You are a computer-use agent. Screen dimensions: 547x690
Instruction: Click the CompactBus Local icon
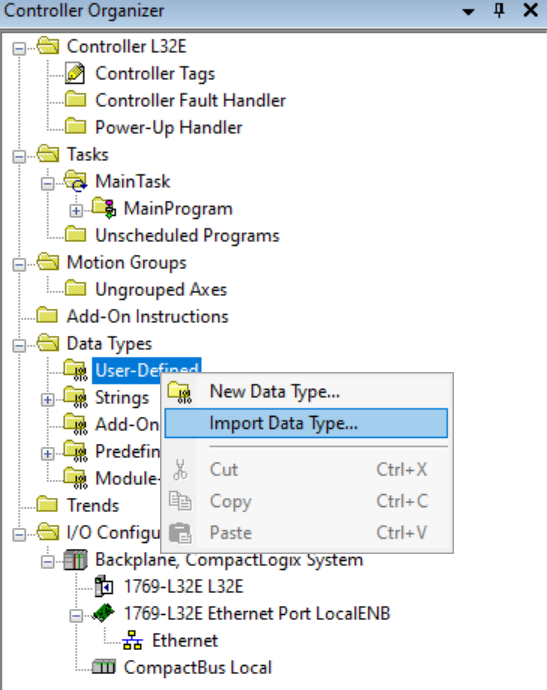pyautogui.click(x=104, y=667)
